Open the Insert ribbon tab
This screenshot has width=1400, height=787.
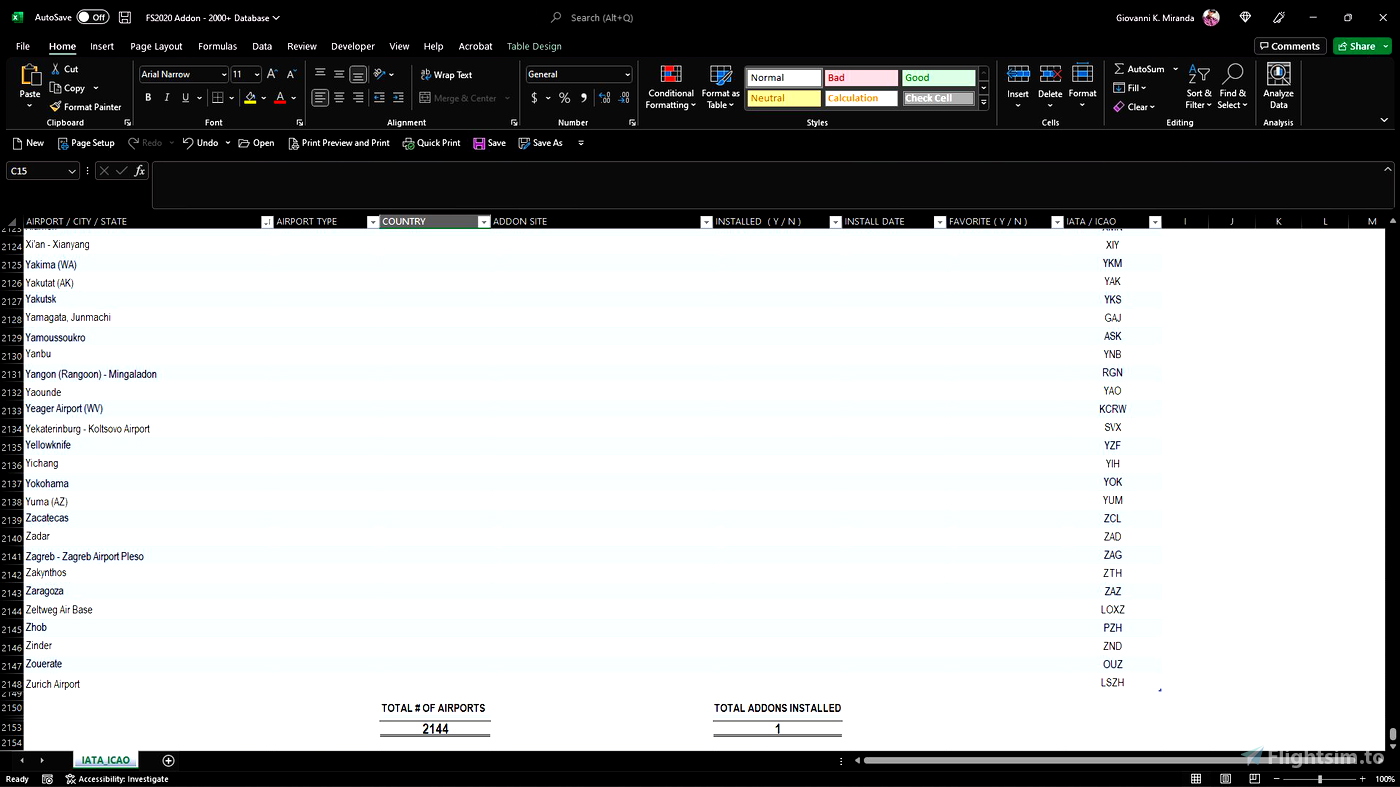click(x=102, y=46)
